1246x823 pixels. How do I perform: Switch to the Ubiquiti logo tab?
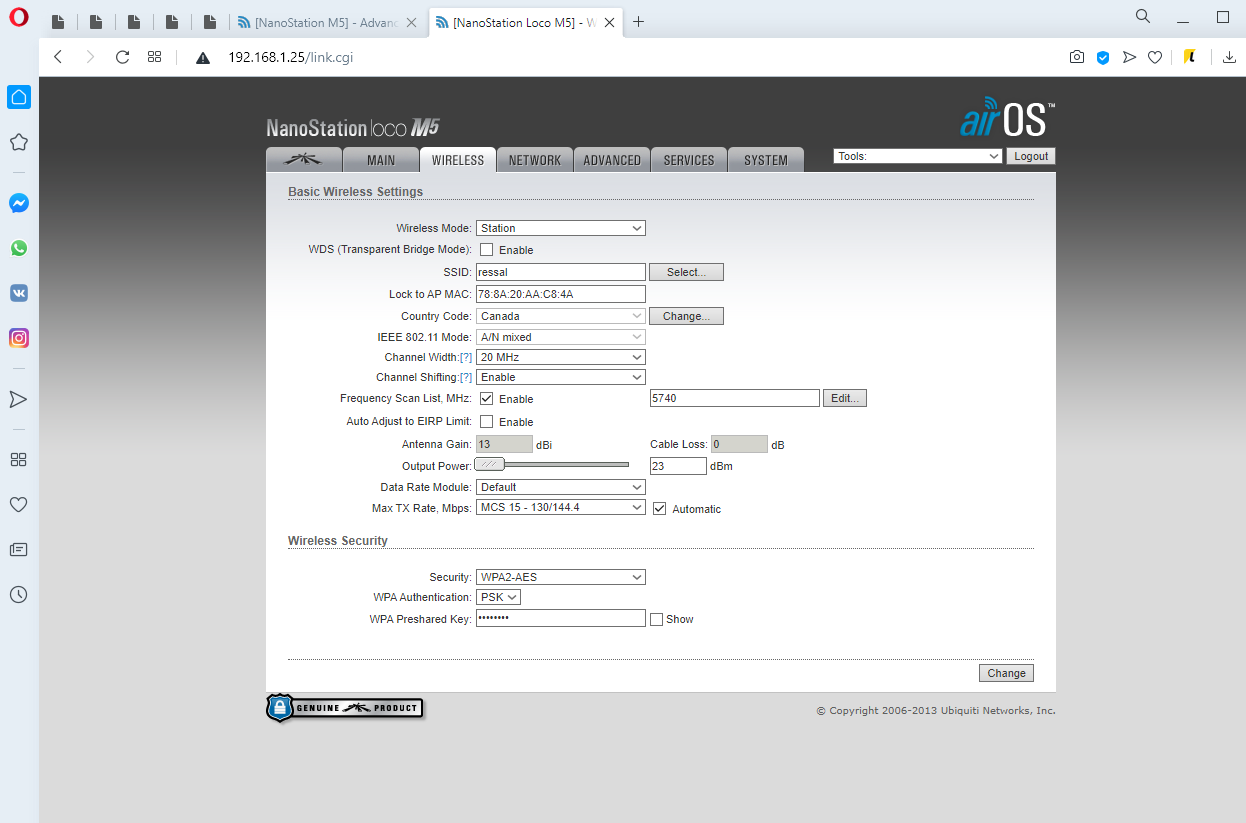coord(303,160)
